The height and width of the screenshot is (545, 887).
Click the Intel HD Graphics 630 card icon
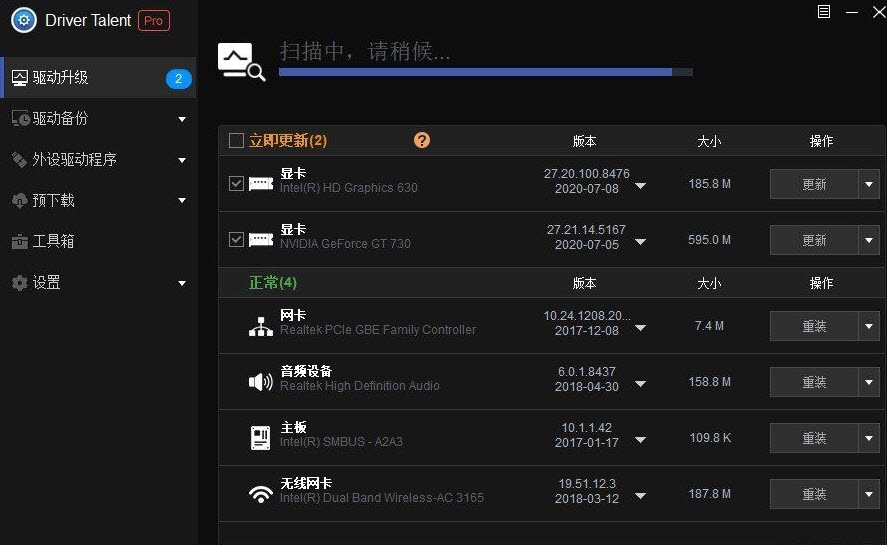click(x=261, y=184)
